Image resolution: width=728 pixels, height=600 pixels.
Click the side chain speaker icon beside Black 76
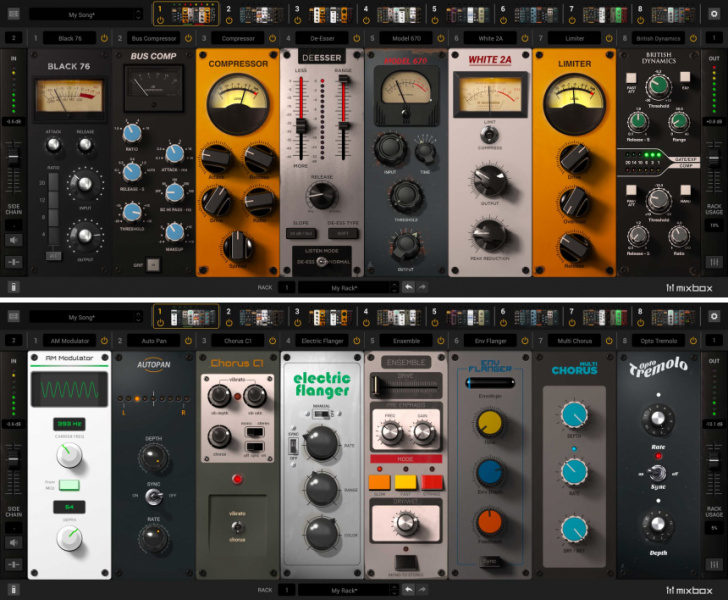pyautogui.click(x=13, y=240)
